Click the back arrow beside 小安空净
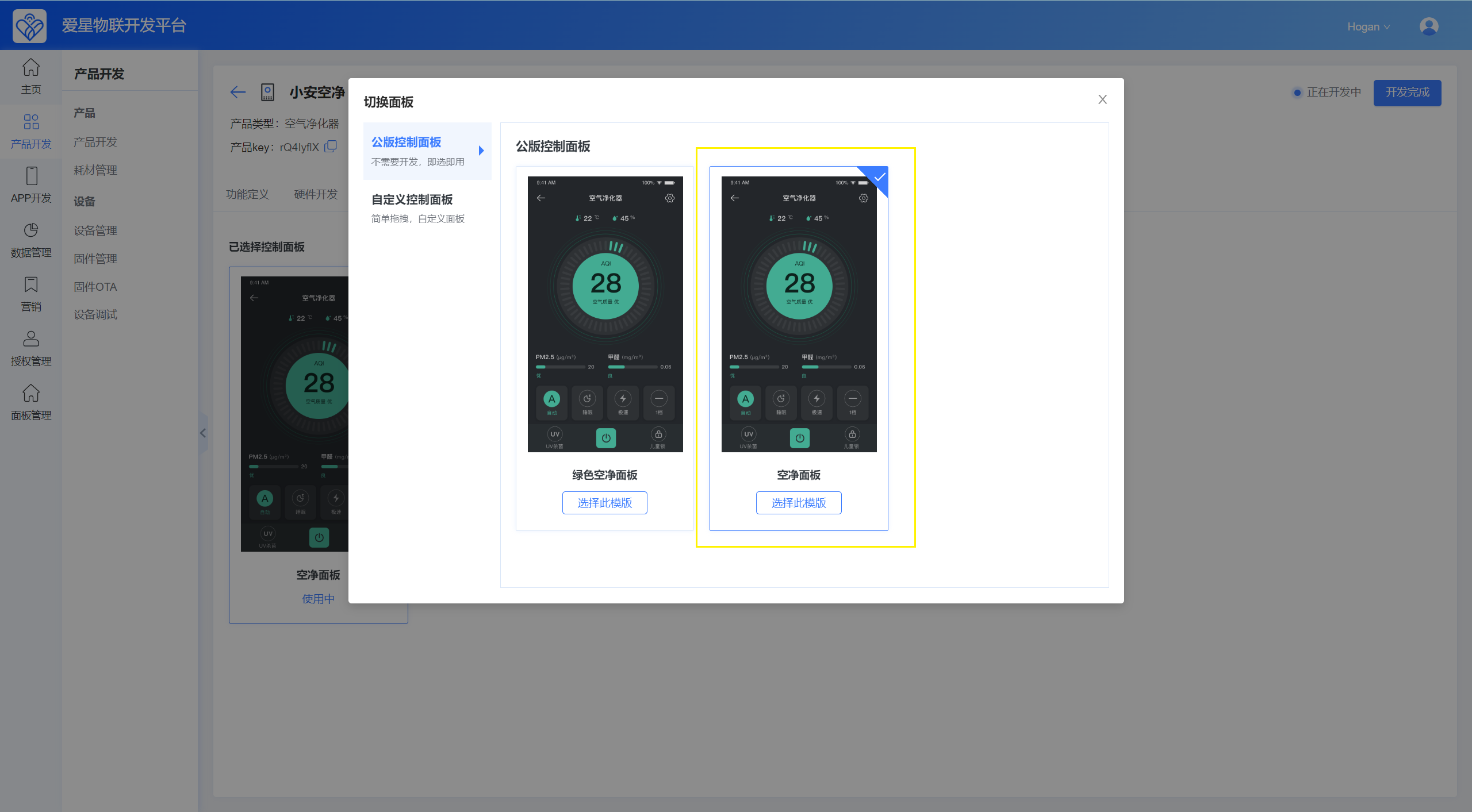The image size is (1472, 812). [x=238, y=92]
